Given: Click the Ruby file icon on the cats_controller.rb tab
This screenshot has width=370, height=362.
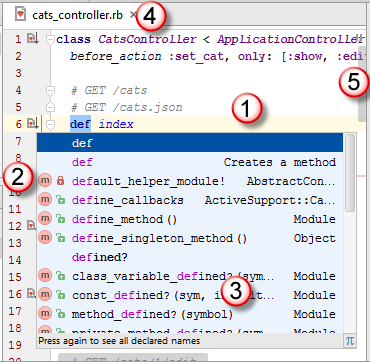Looking at the screenshot, I should (x=21, y=15).
